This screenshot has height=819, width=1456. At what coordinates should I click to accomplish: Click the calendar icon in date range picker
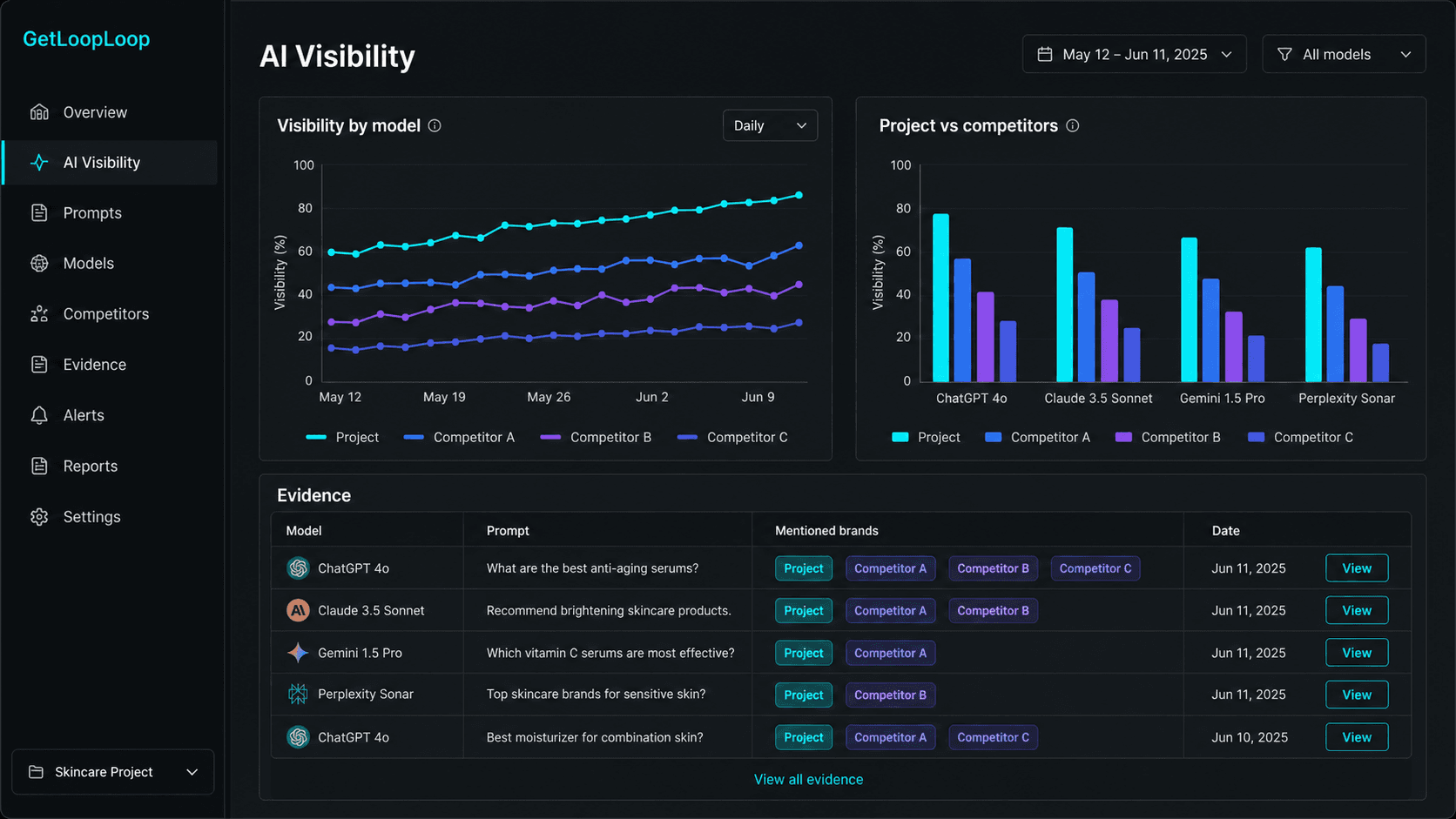pyautogui.click(x=1045, y=54)
